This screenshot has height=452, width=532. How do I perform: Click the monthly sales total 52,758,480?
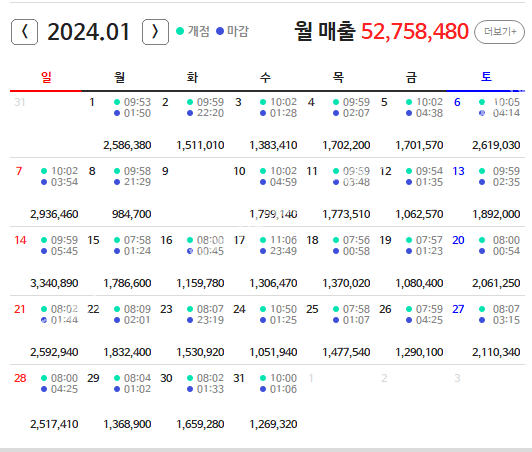click(415, 31)
